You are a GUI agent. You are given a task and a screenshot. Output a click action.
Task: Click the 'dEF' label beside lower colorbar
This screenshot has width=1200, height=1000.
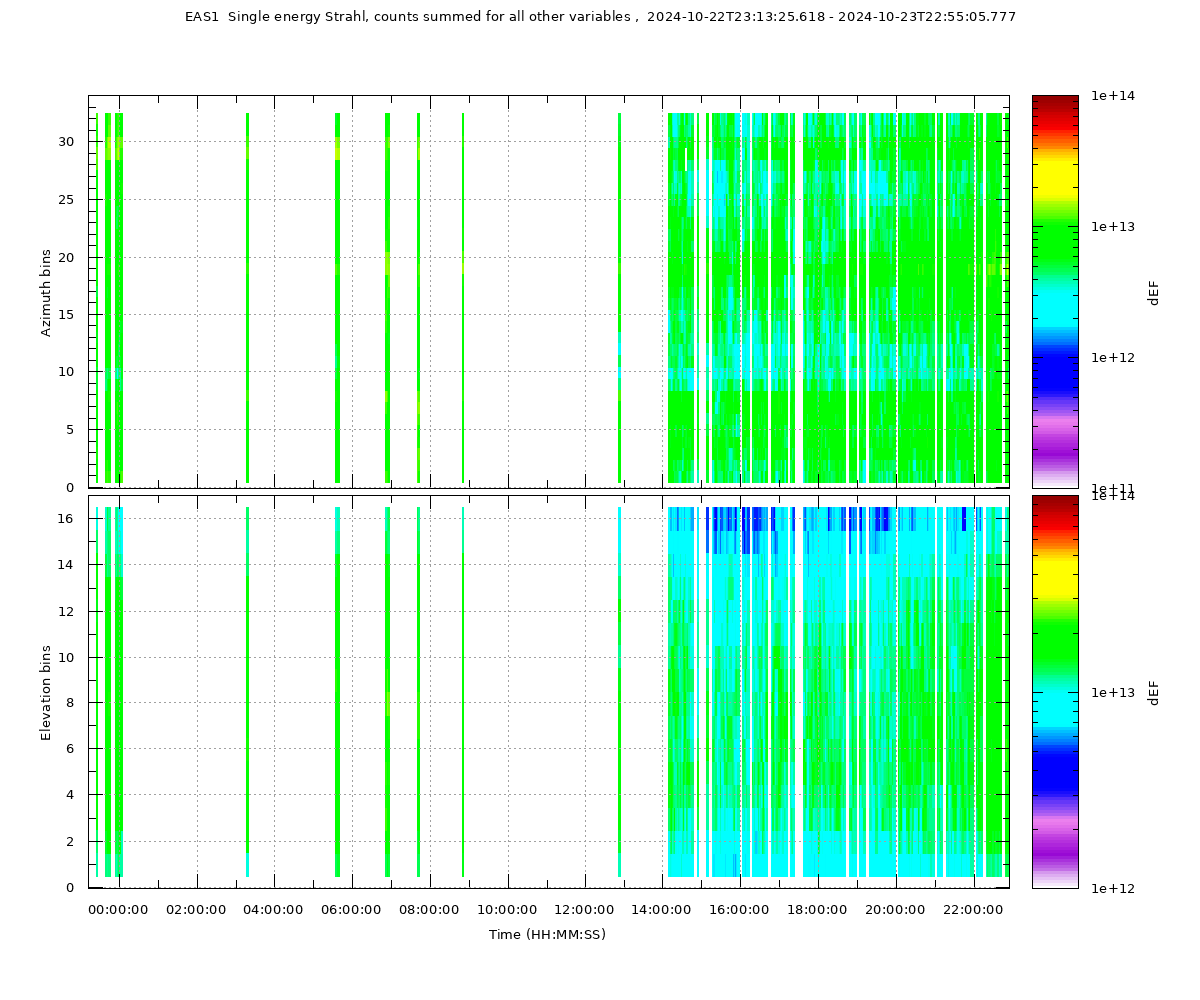[1153, 692]
